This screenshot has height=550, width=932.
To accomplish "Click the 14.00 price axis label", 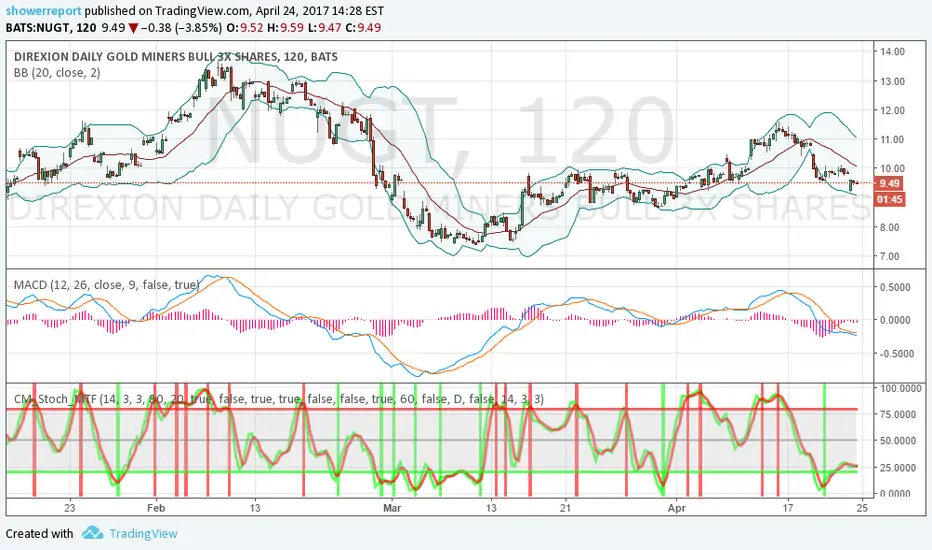I will click(x=893, y=52).
